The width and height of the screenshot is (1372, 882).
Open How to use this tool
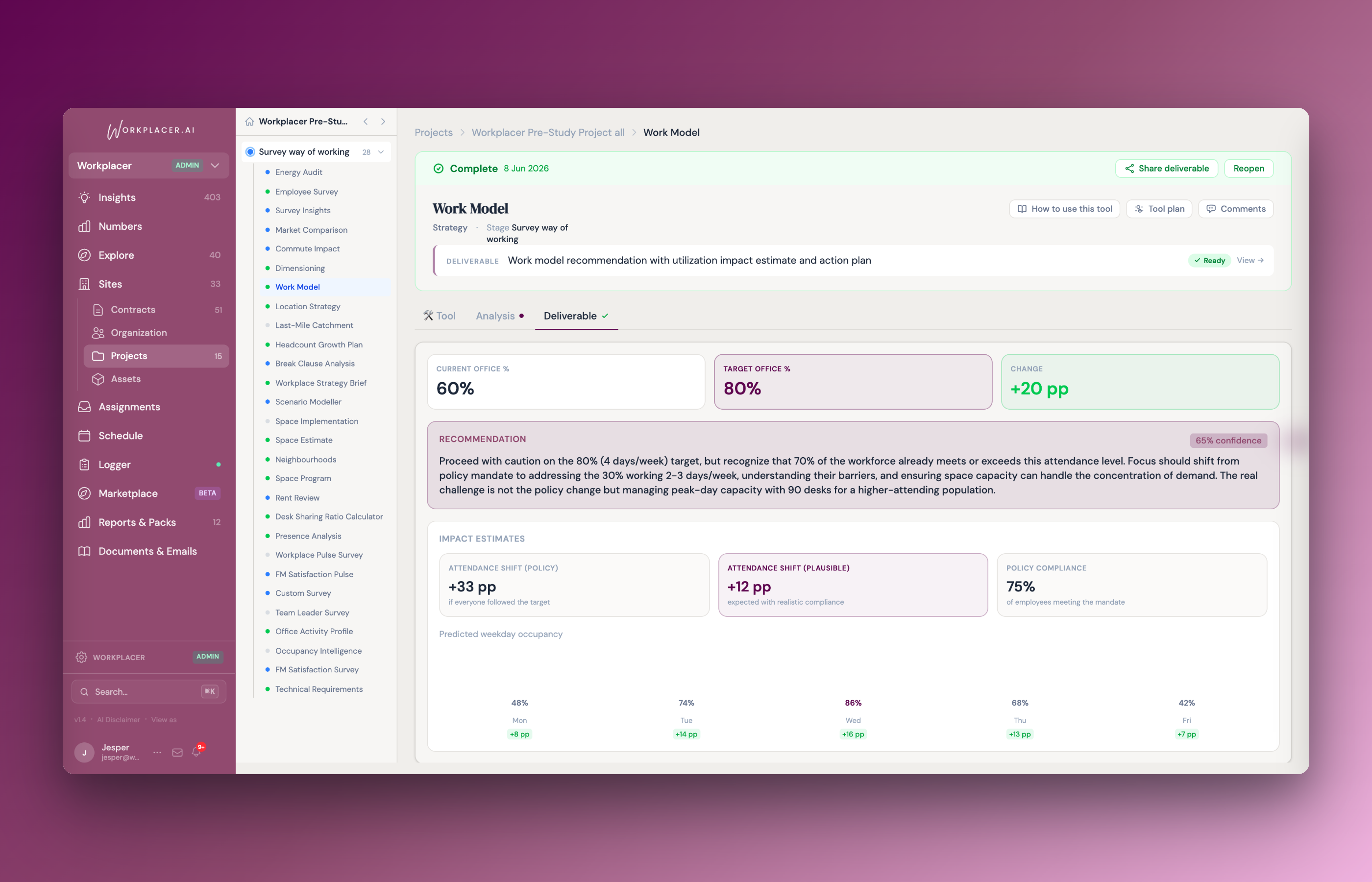point(1064,209)
